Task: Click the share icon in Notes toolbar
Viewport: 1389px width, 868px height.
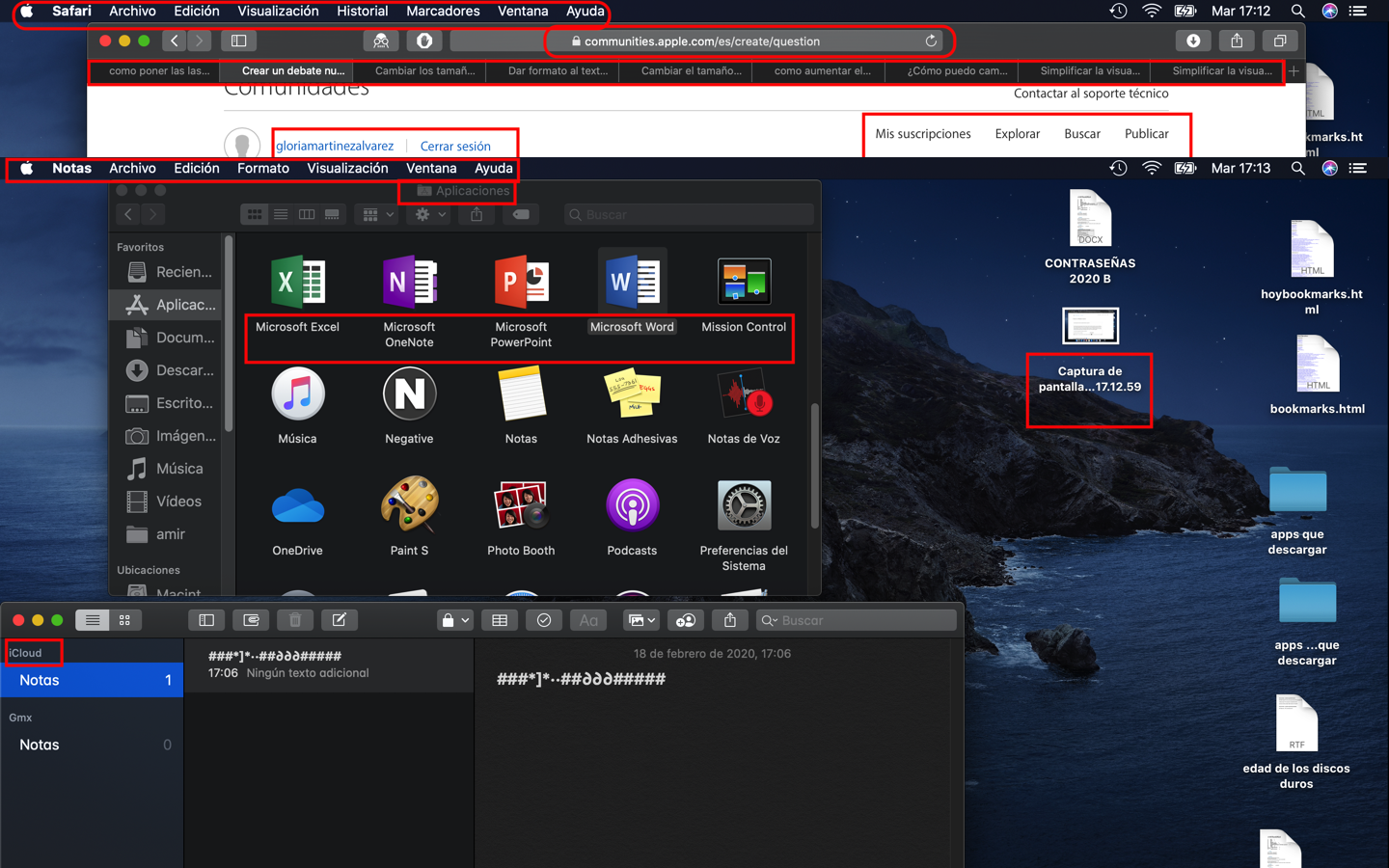Action: pyautogui.click(x=730, y=620)
